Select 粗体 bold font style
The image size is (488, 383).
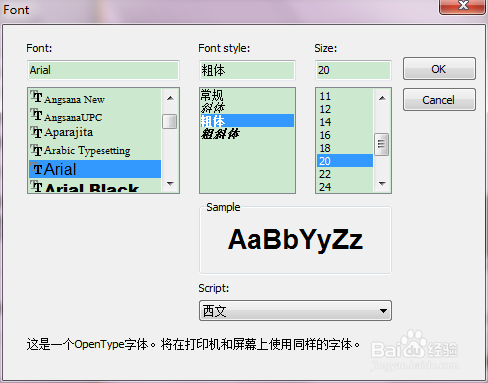click(247, 121)
